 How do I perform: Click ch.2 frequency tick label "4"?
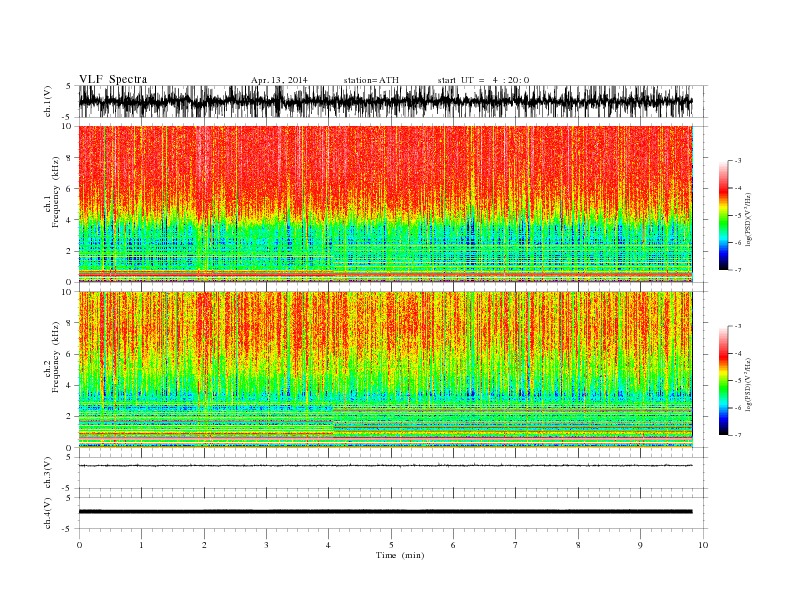click(x=70, y=385)
